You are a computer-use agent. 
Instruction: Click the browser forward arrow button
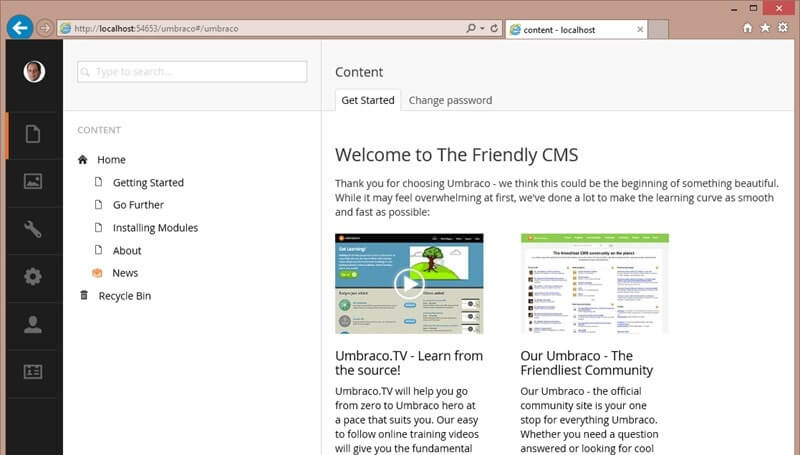click(x=45, y=28)
